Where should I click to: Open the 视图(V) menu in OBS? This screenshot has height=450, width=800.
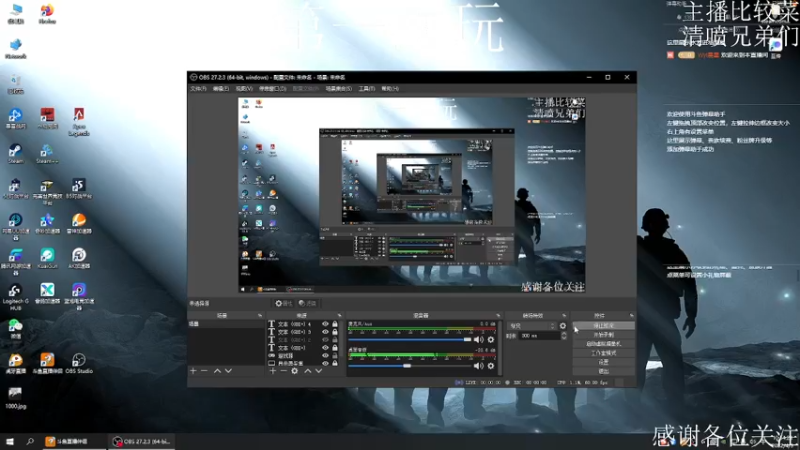244,89
